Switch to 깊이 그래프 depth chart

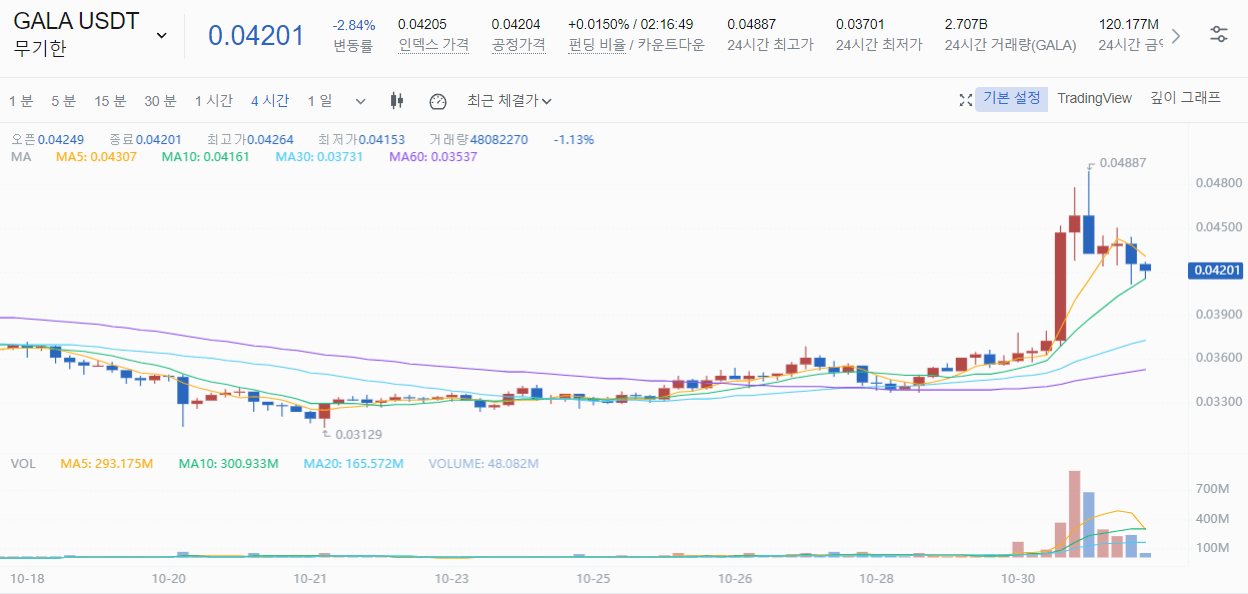point(1185,98)
